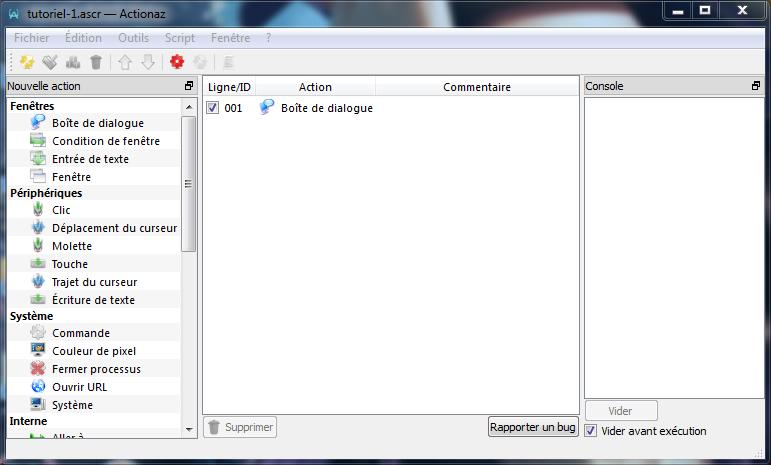Choose the Ouvrir URL globe icon
The image size is (771, 465).
pos(38,387)
